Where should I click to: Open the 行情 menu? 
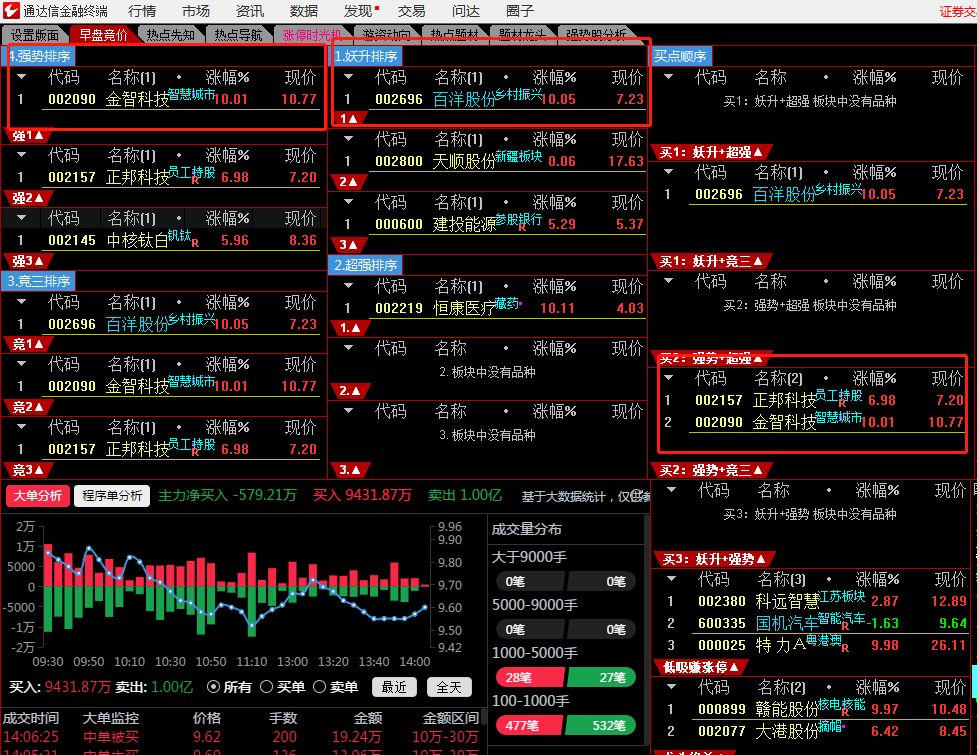tap(142, 11)
